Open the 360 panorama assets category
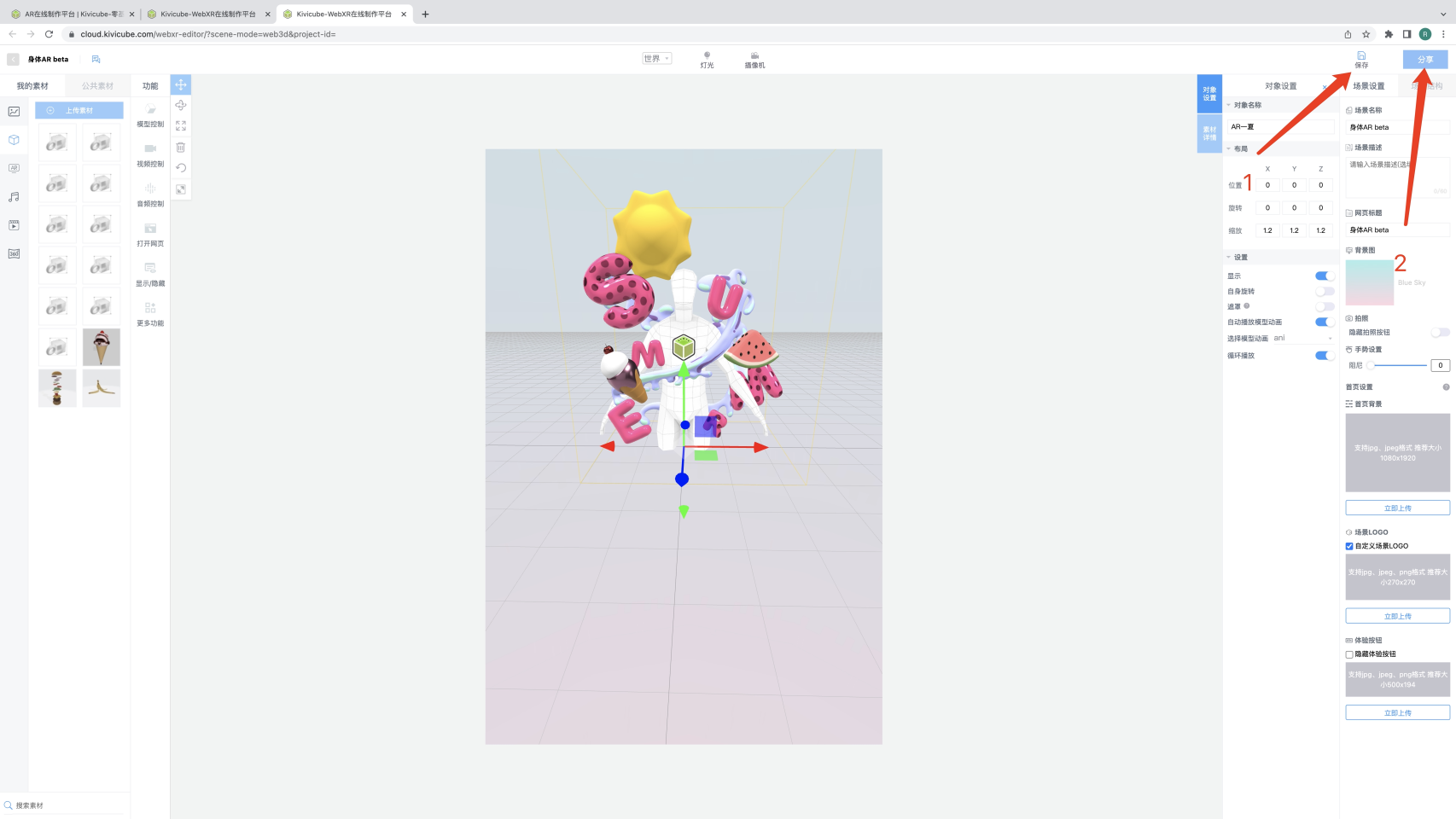Viewport: 1456px width, 819px height. [x=14, y=254]
